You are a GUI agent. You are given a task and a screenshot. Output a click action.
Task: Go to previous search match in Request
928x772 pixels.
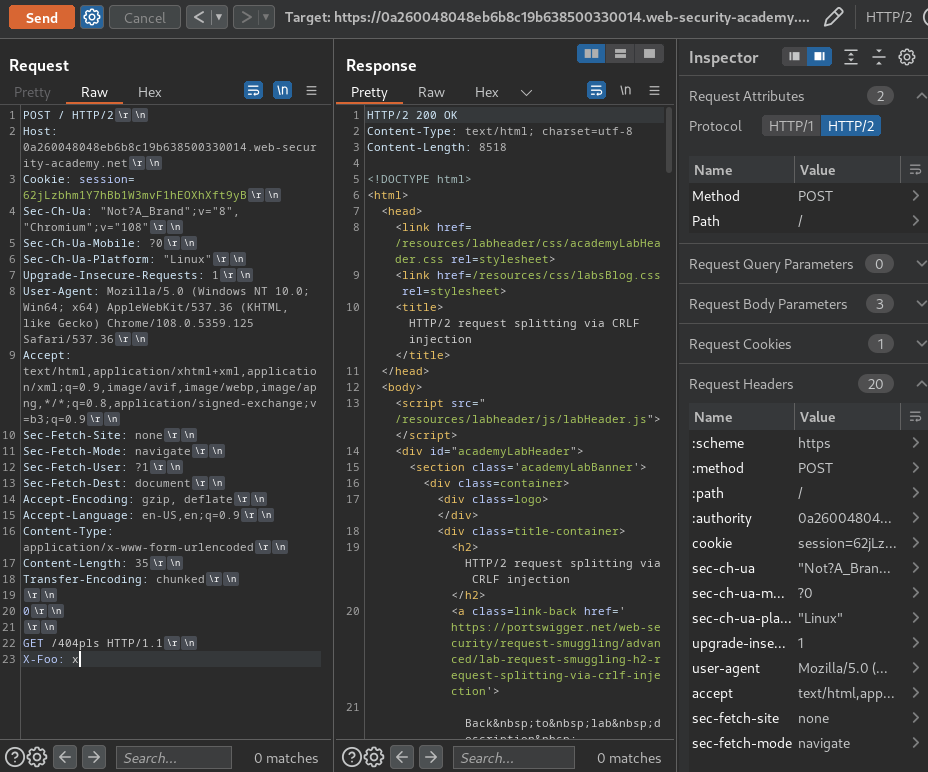(65, 757)
